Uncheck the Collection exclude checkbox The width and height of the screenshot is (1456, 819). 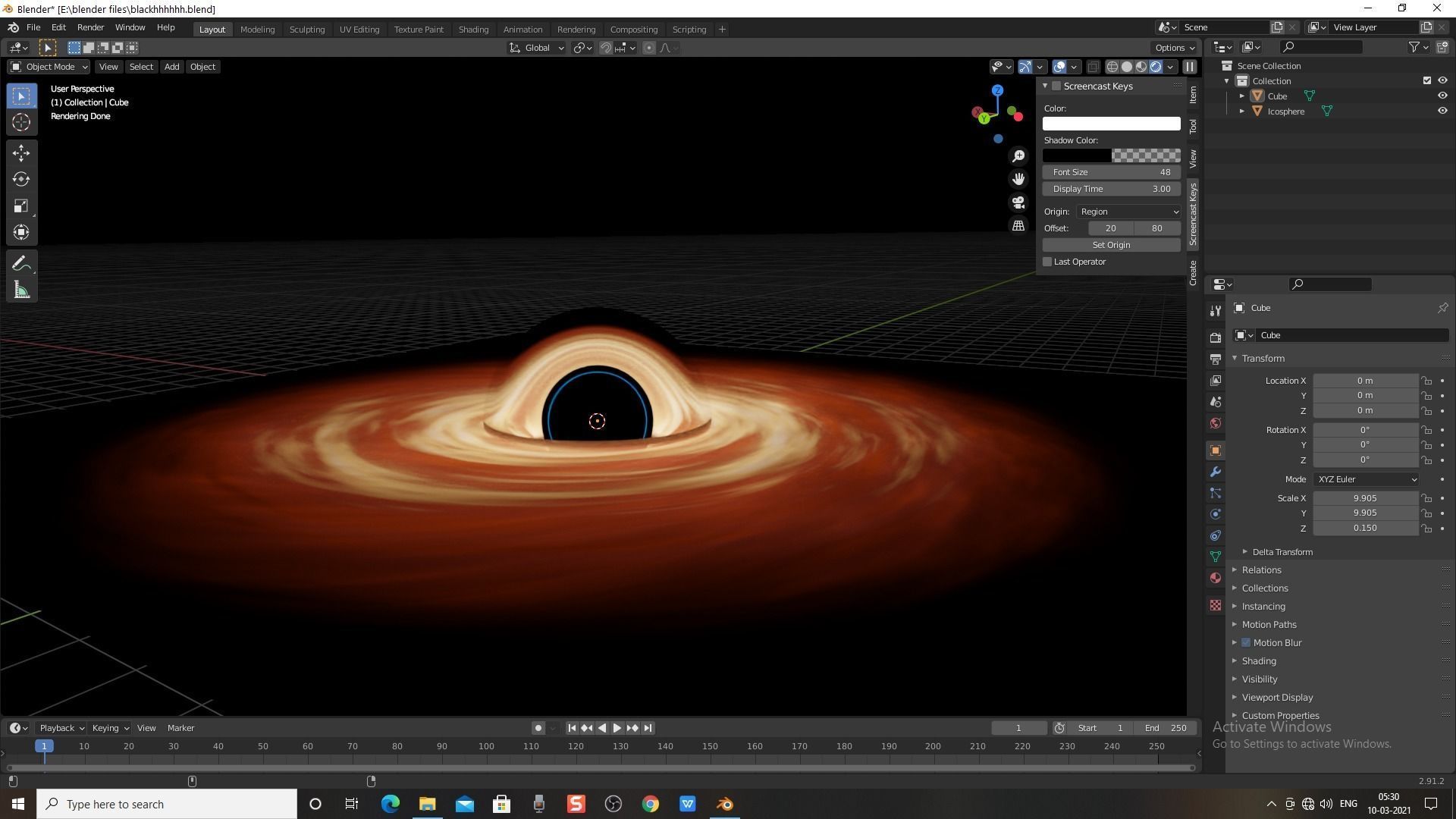tap(1427, 81)
